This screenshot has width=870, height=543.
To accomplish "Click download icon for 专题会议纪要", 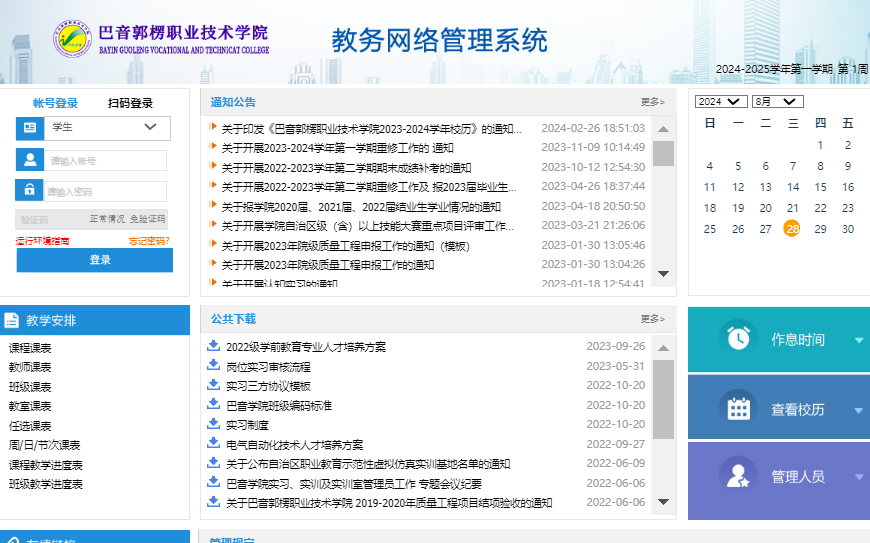I will click(214, 481).
